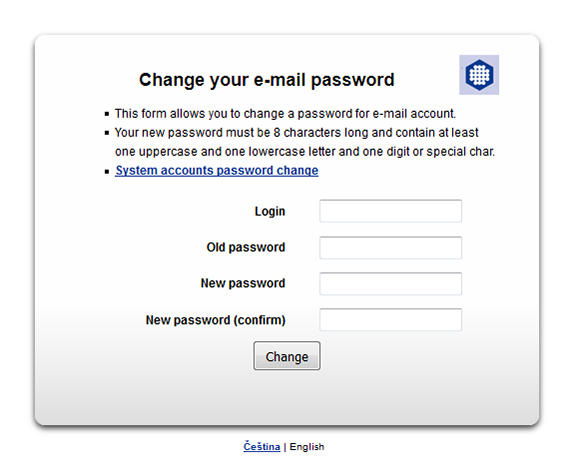Click bullet marker before Your new password

(107, 133)
